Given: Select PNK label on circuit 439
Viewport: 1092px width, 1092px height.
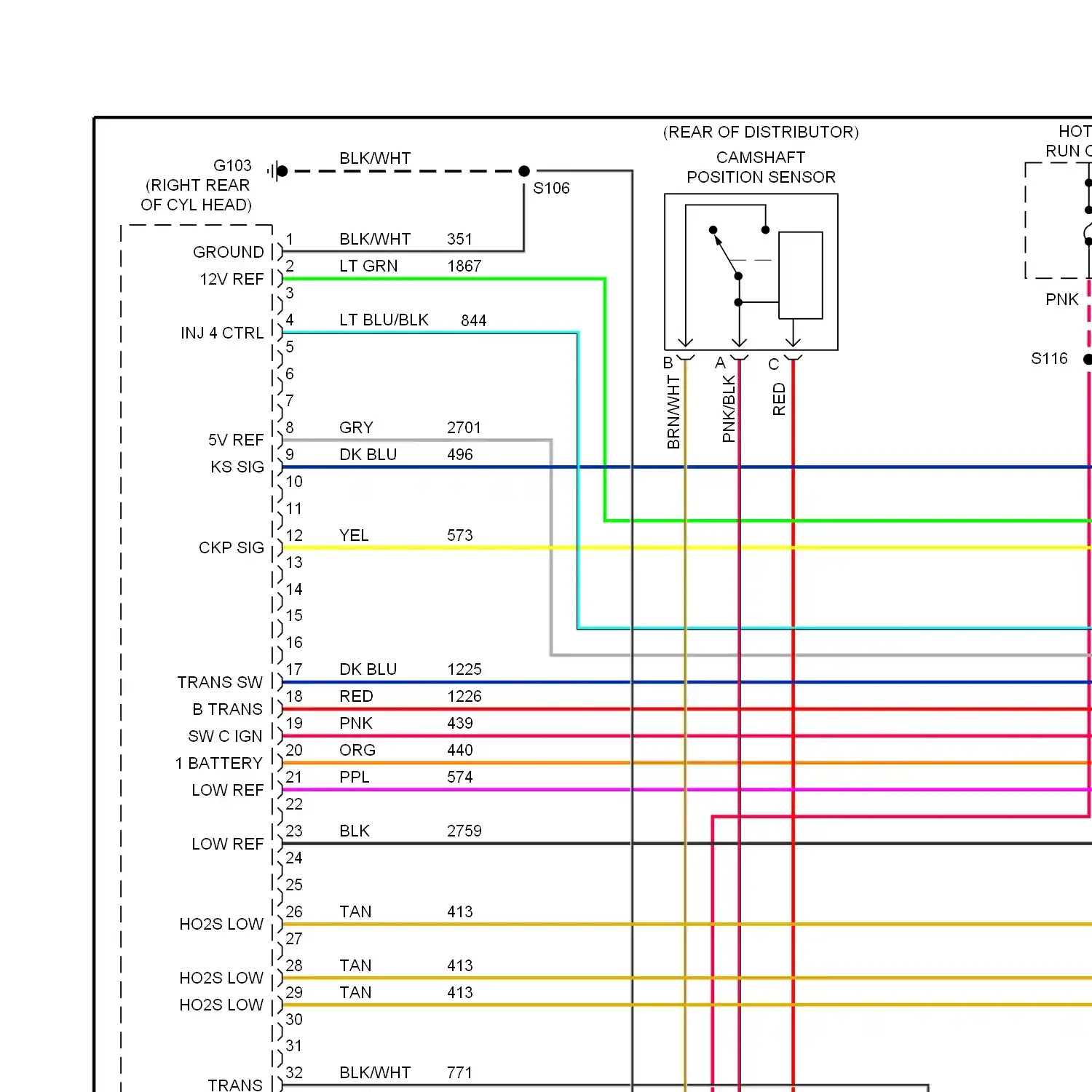Looking at the screenshot, I should point(356,724).
